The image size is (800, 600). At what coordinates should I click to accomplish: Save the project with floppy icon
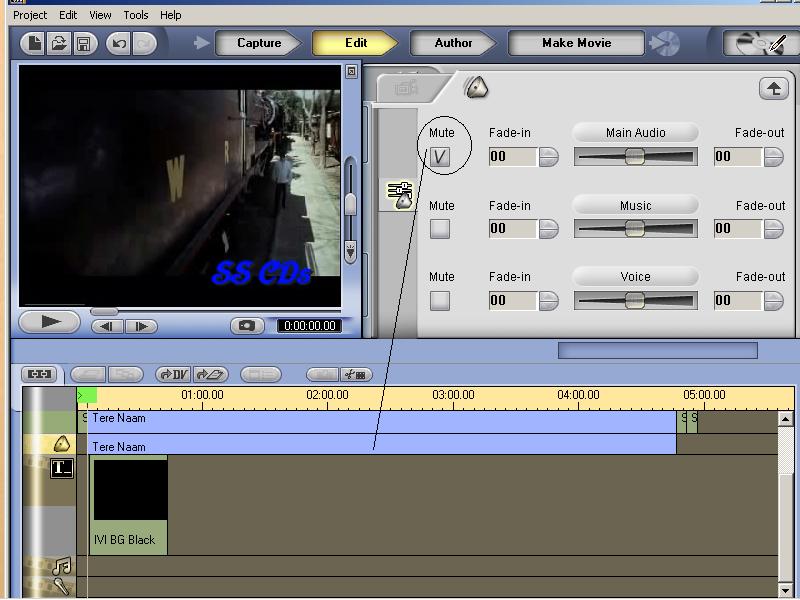point(84,43)
